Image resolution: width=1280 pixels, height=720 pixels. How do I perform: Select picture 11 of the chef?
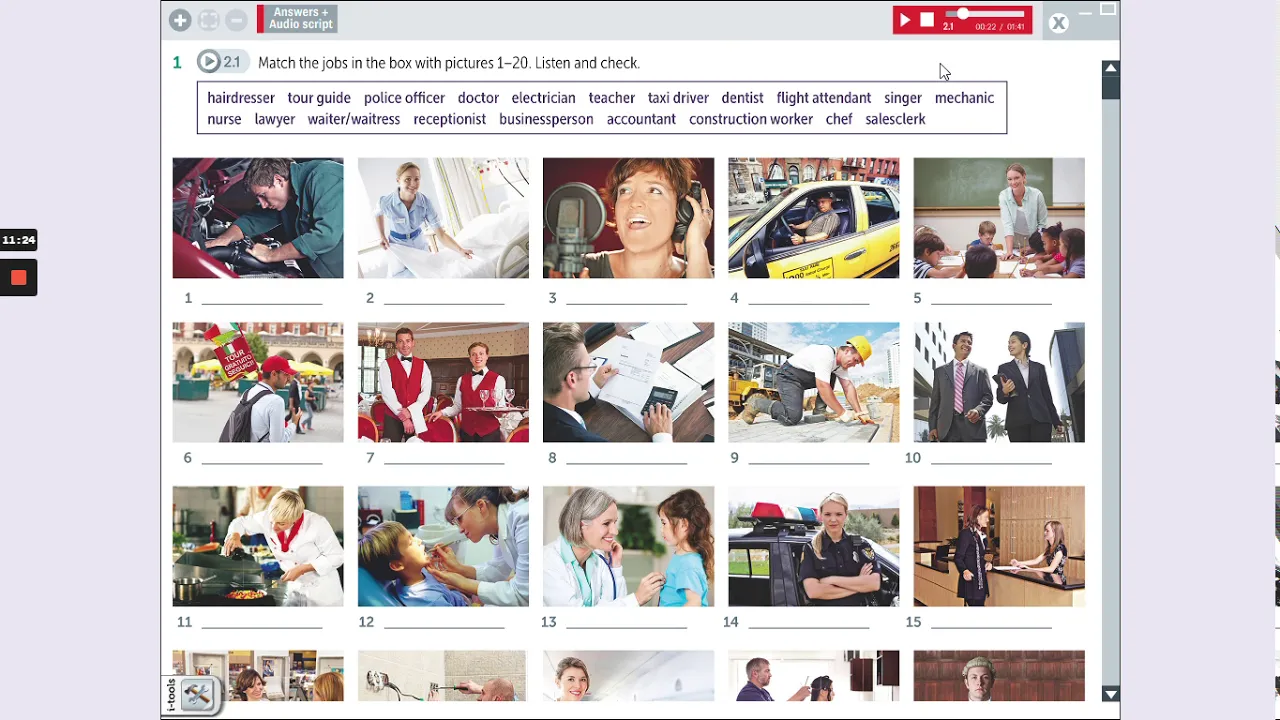coord(258,546)
